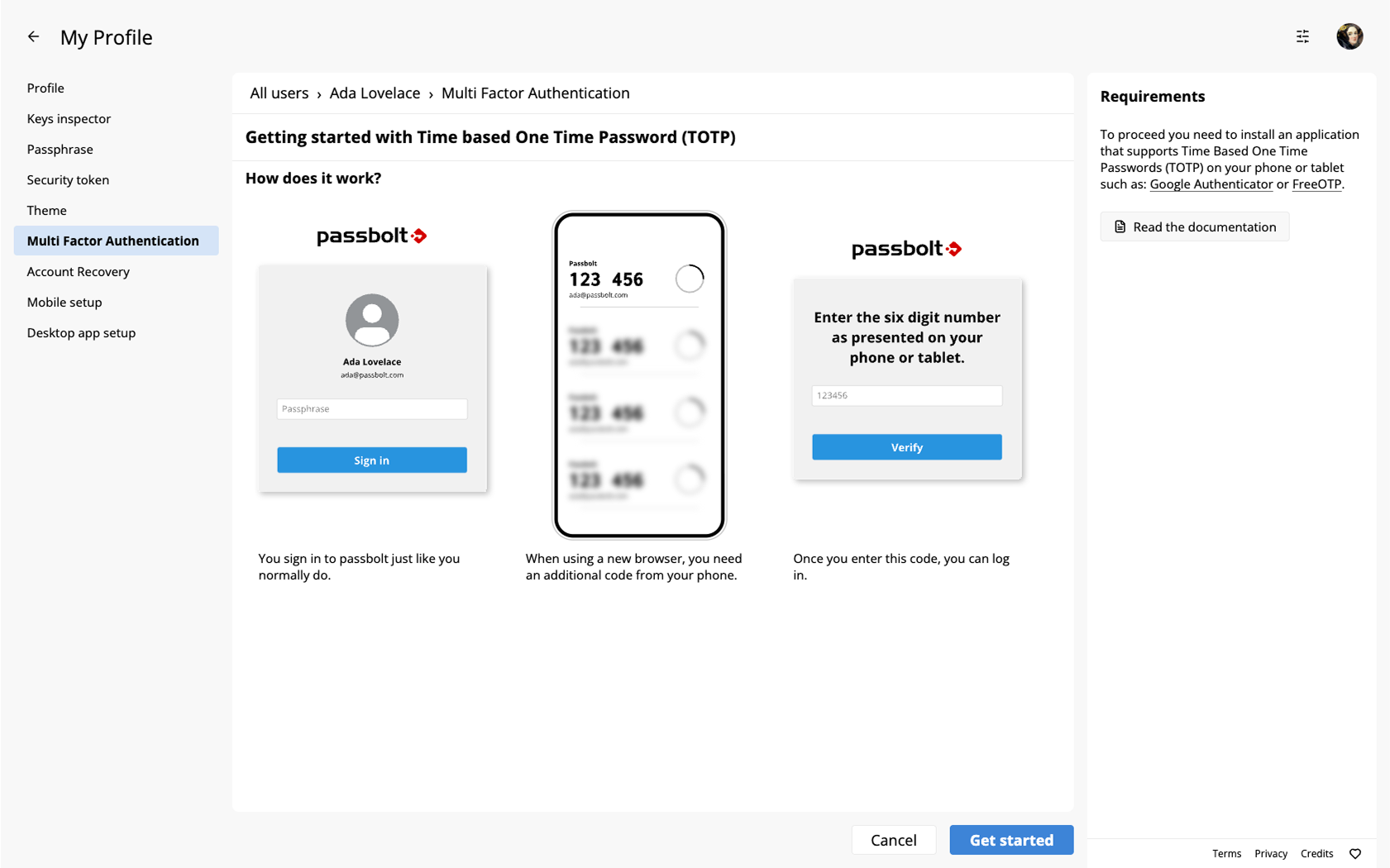This screenshot has height=868, width=1390.
Task: Click the heart icon in footer
Action: tap(1354, 854)
